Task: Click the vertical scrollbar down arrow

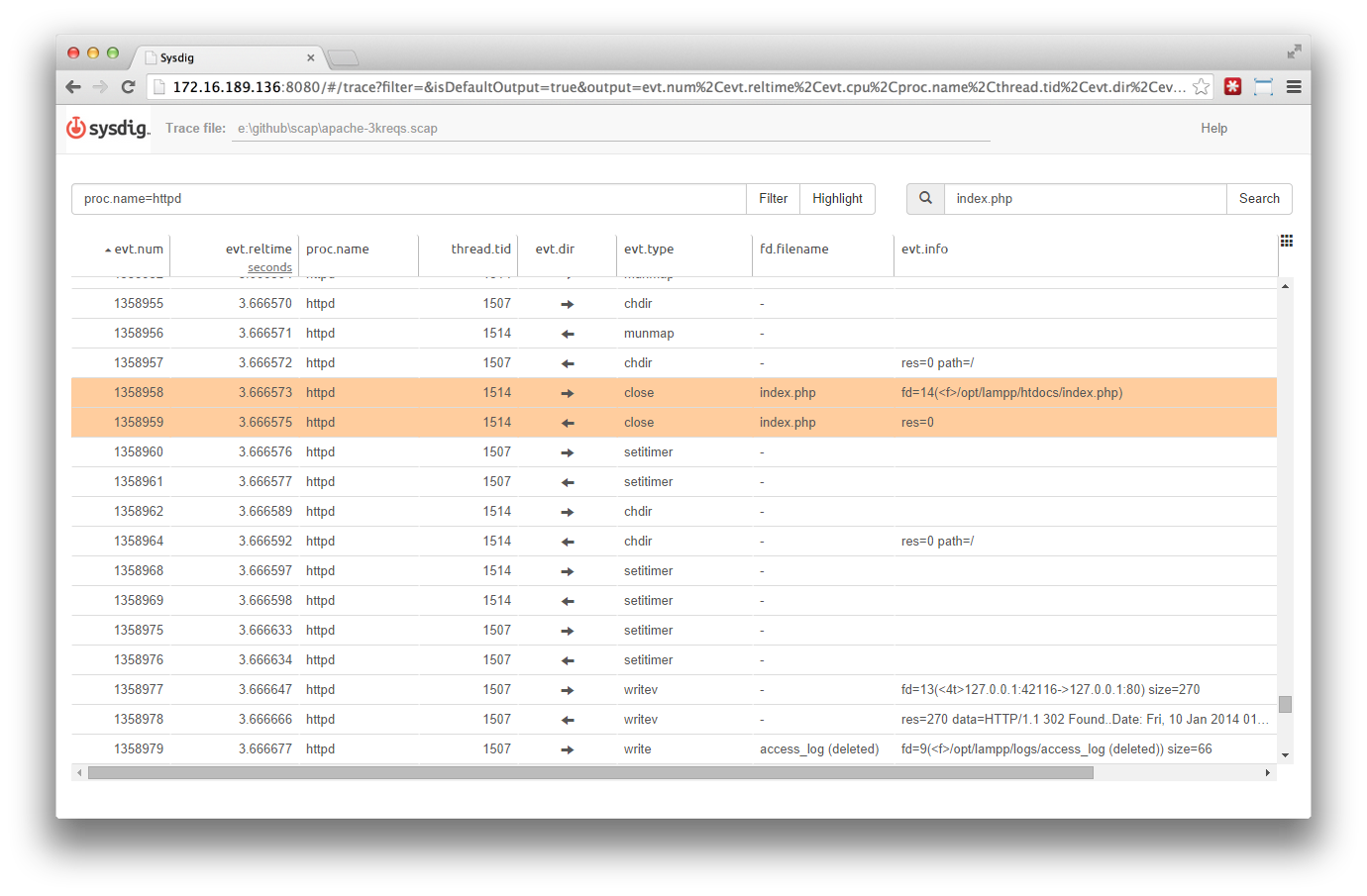Action: pyautogui.click(x=1285, y=755)
